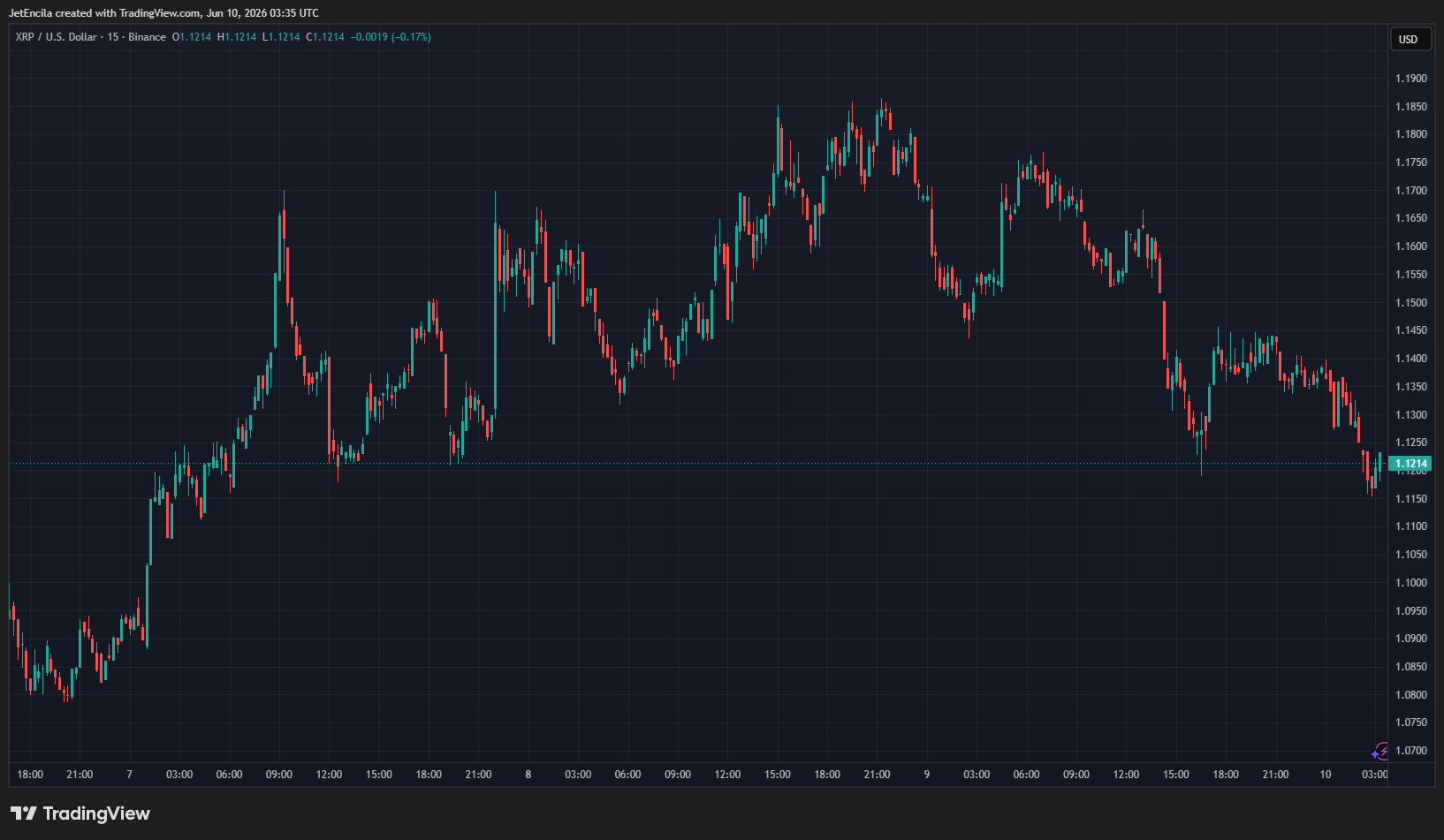Image resolution: width=1444 pixels, height=840 pixels.
Task: Click the 1.1600 price axis label
Action: coord(1411,246)
